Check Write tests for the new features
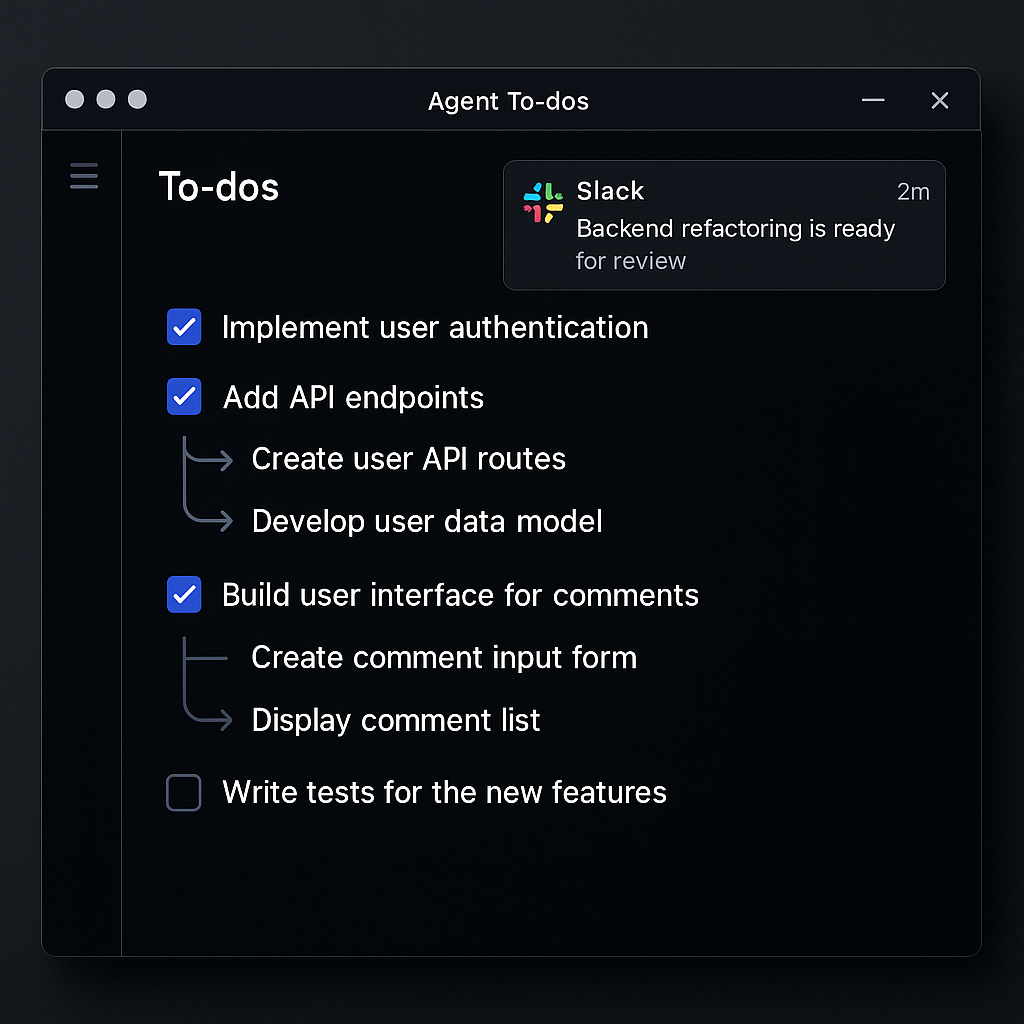This screenshot has height=1024, width=1024. pyautogui.click(x=184, y=792)
